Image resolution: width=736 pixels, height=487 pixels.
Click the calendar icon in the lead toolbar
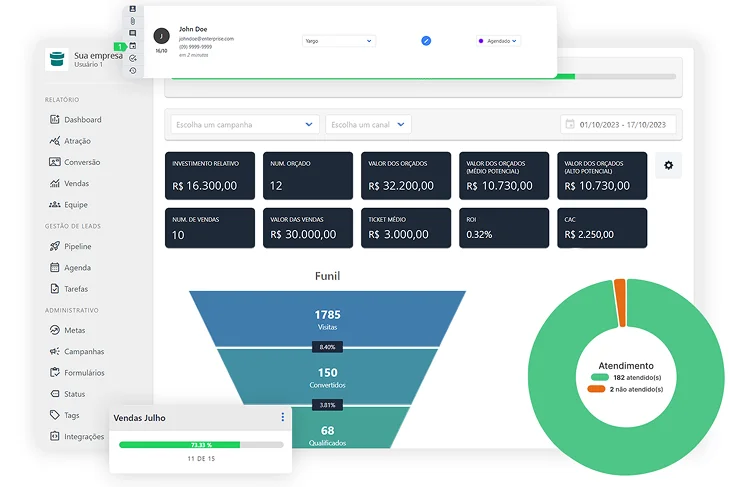click(133, 46)
